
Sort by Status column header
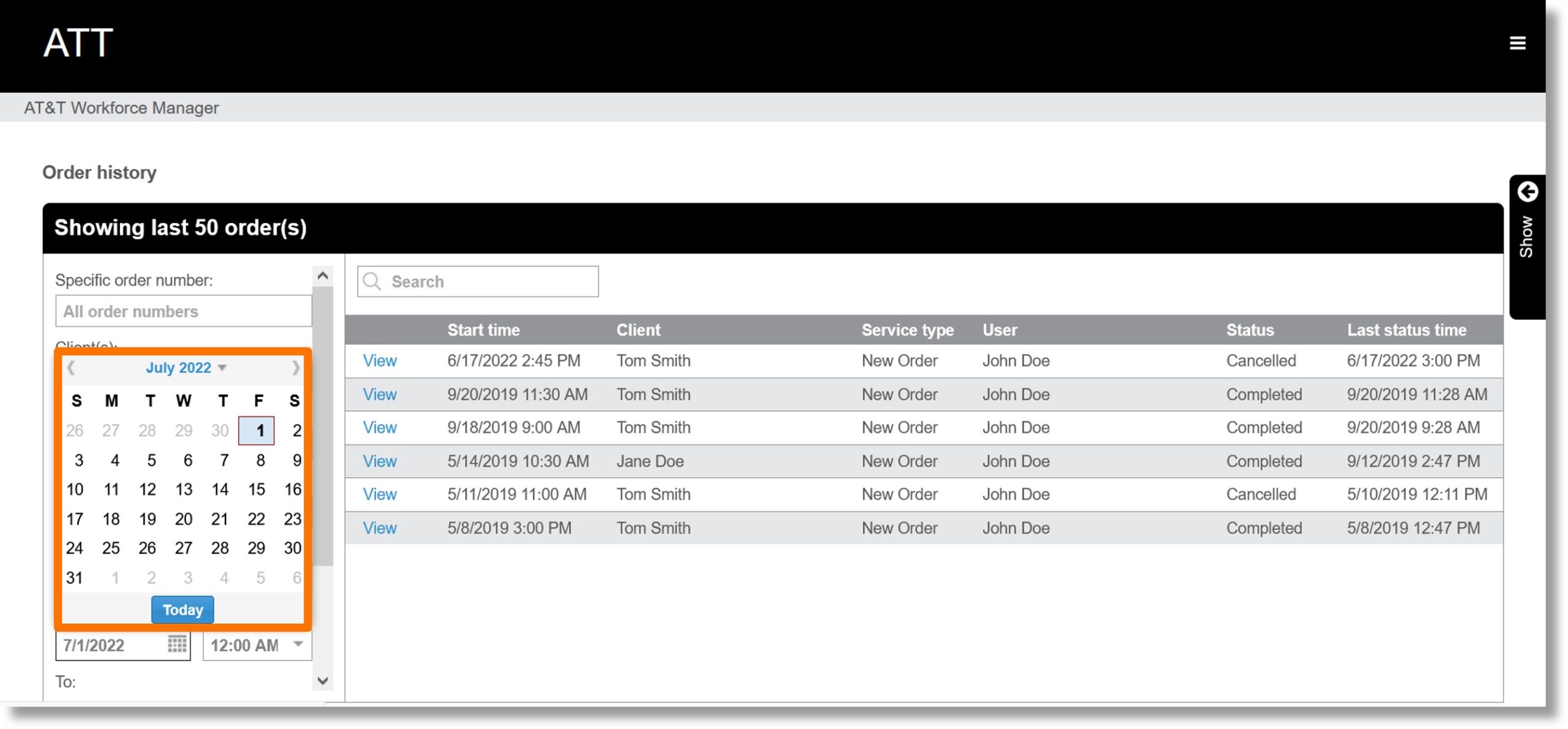pyautogui.click(x=1249, y=330)
